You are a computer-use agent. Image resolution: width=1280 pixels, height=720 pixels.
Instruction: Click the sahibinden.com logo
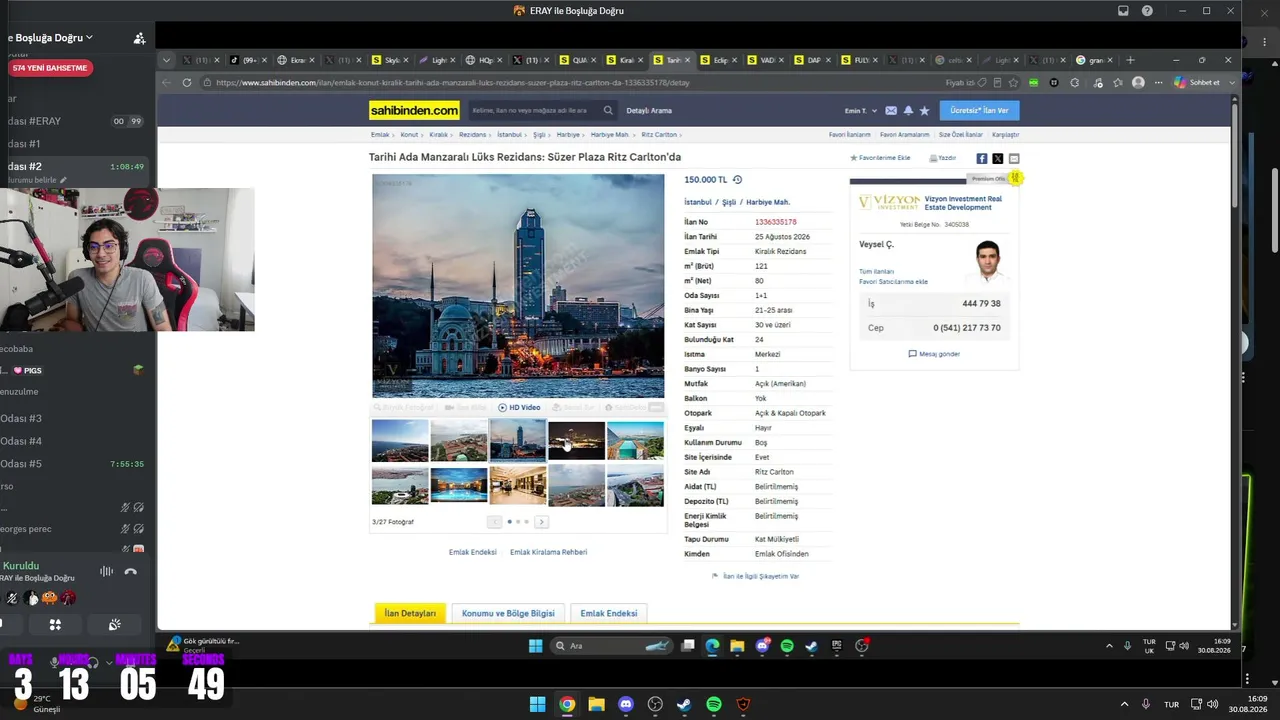414,110
